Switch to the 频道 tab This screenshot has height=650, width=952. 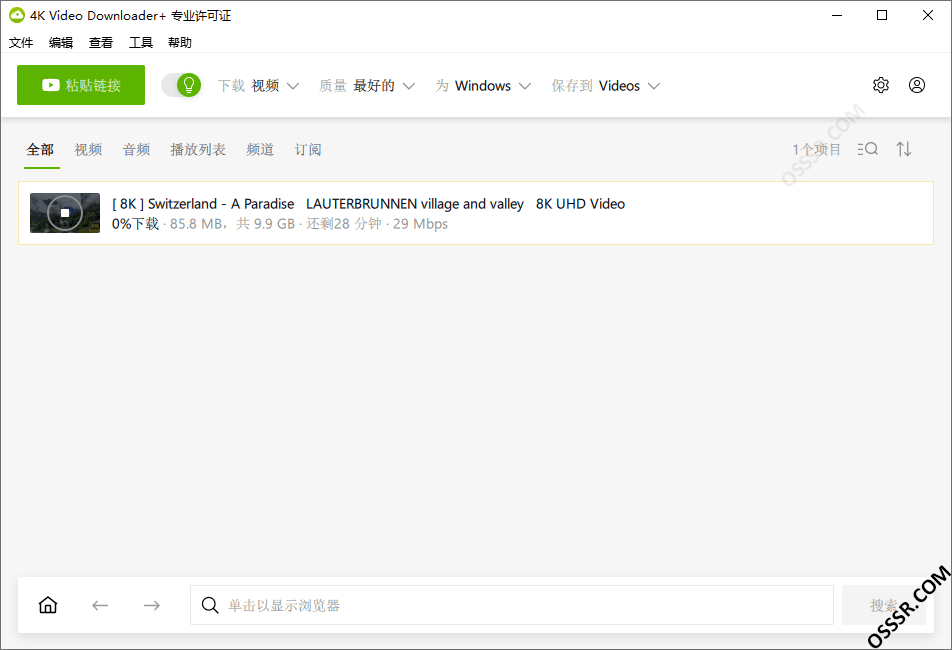click(260, 149)
